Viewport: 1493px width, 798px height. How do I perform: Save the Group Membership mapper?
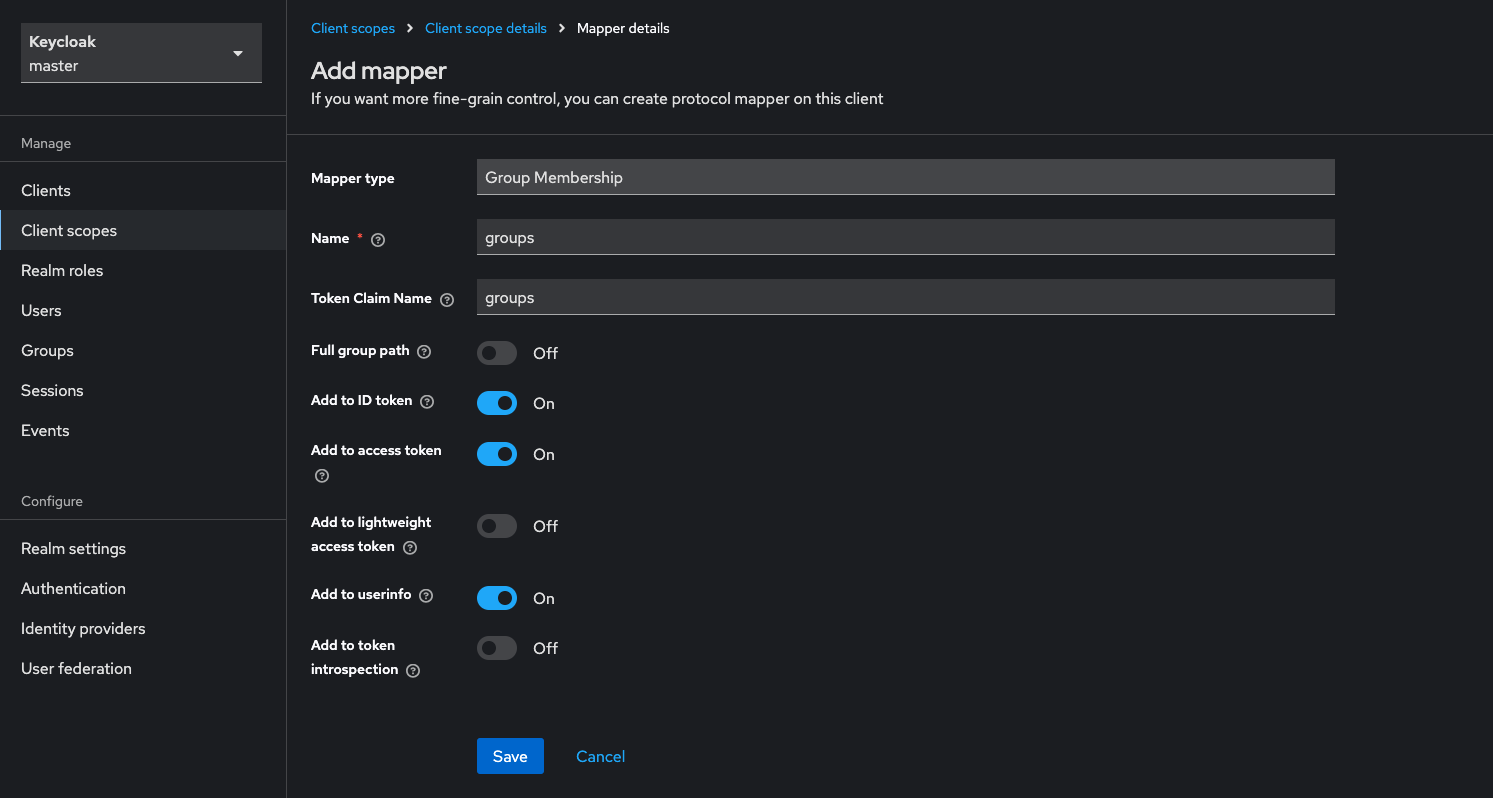pyautogui.click(x=510, y=756)
